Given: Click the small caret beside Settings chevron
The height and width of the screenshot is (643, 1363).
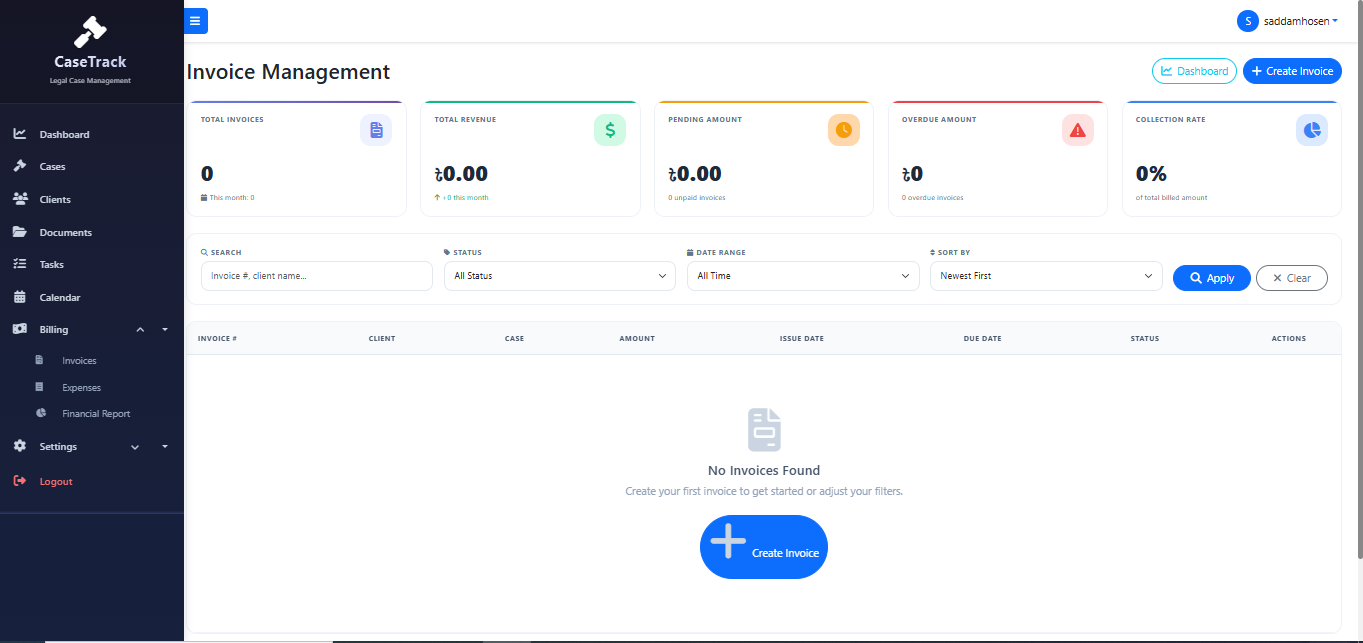Looking at the screenshot, I should click(x=165, y=447).
